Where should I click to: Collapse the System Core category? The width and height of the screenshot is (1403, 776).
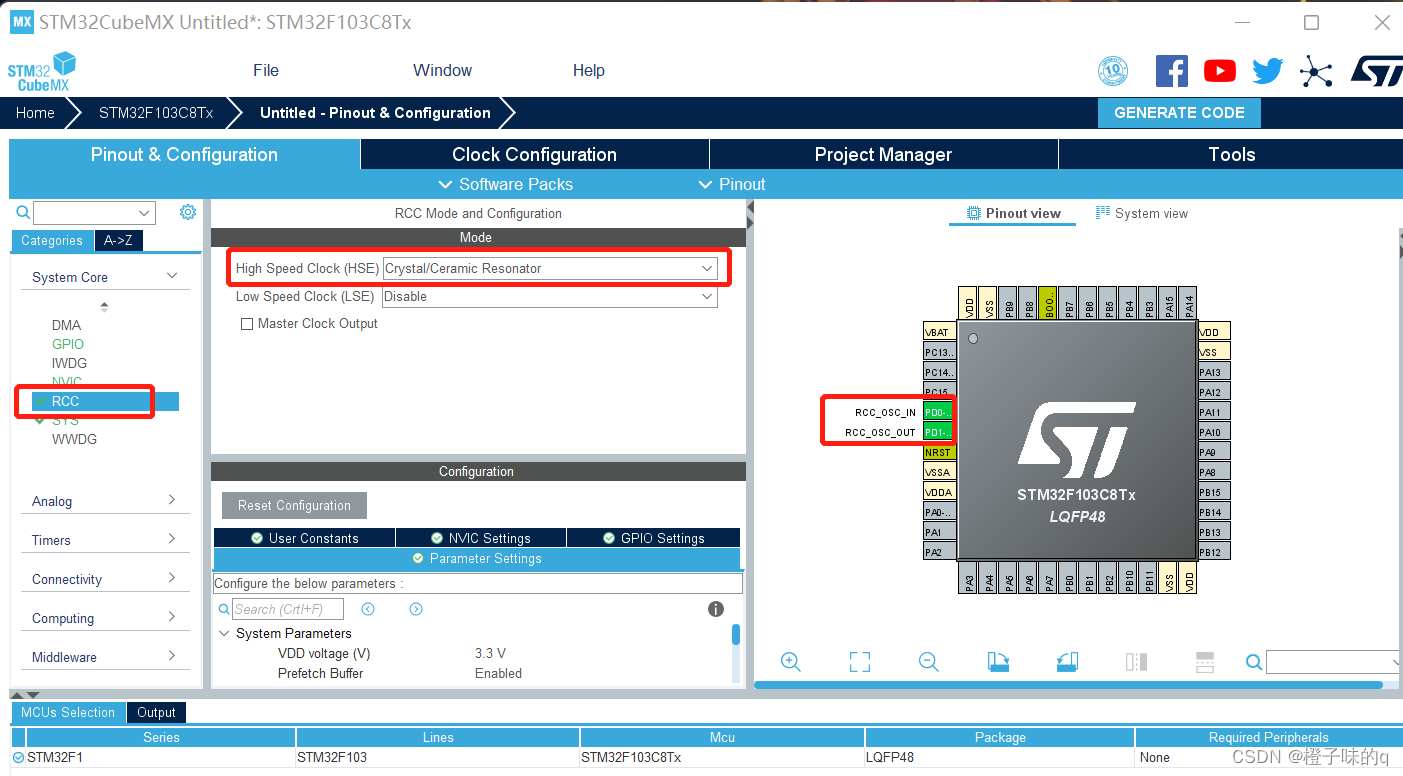click(172, 276)
